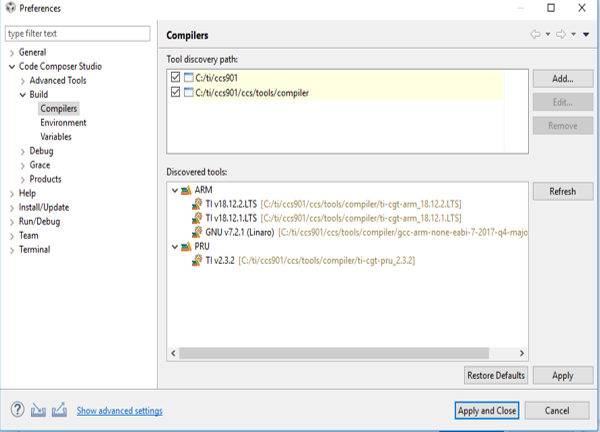
Task: Collapse the PRU discovered tools group
Action: click(174, 246)
